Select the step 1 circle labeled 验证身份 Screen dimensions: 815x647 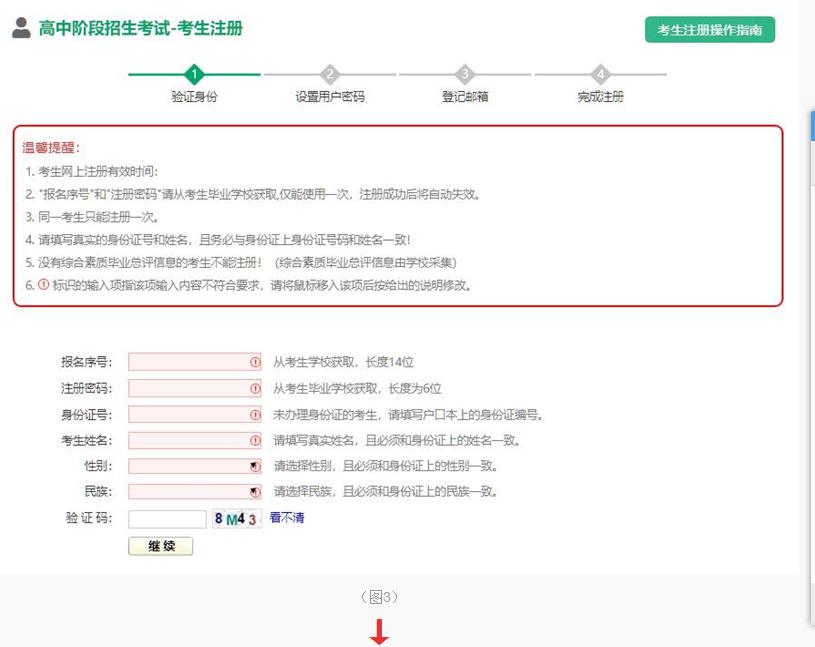click(x=195, y=73)
